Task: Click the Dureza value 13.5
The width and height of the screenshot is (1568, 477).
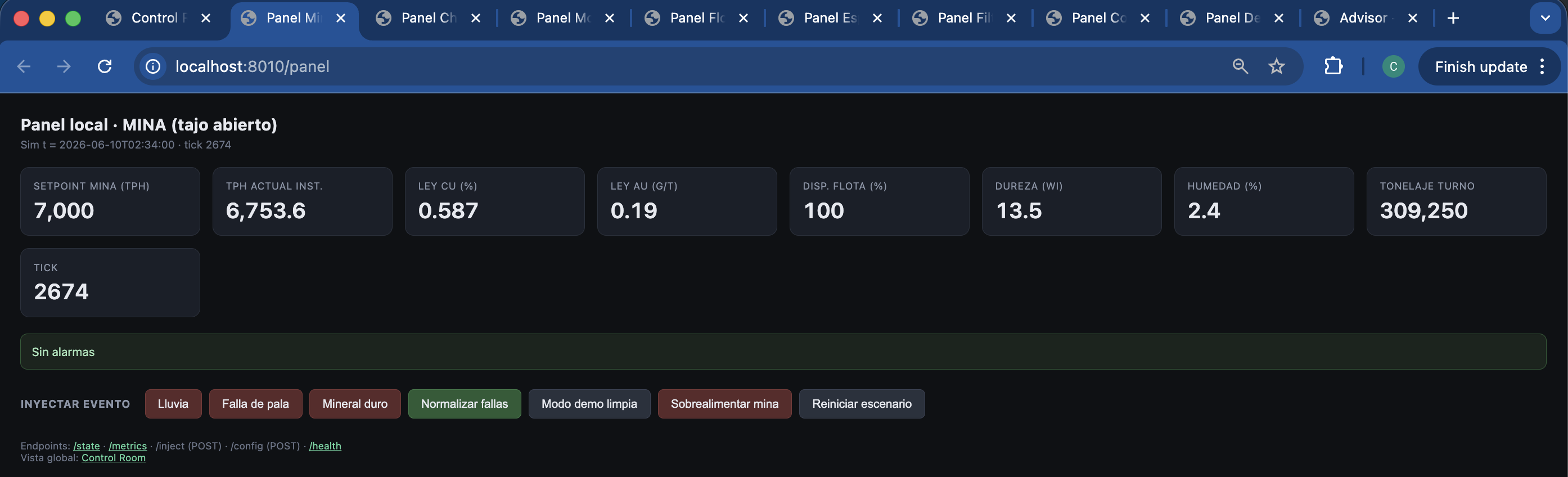Action: coord(1019,210)
